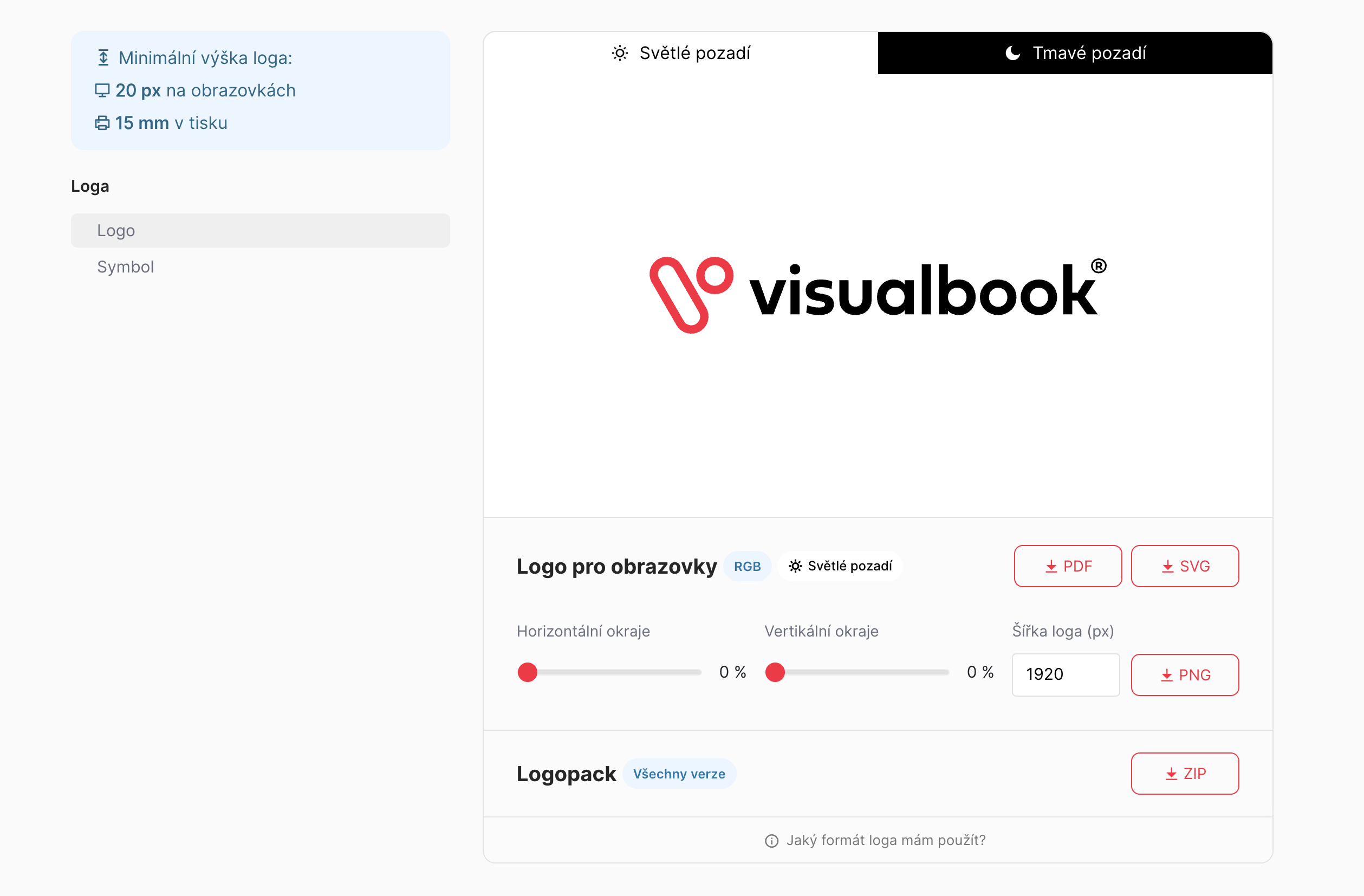Click the visualbook logo preview
Viewport: 1364px width, 896px height.
(878, 295)
